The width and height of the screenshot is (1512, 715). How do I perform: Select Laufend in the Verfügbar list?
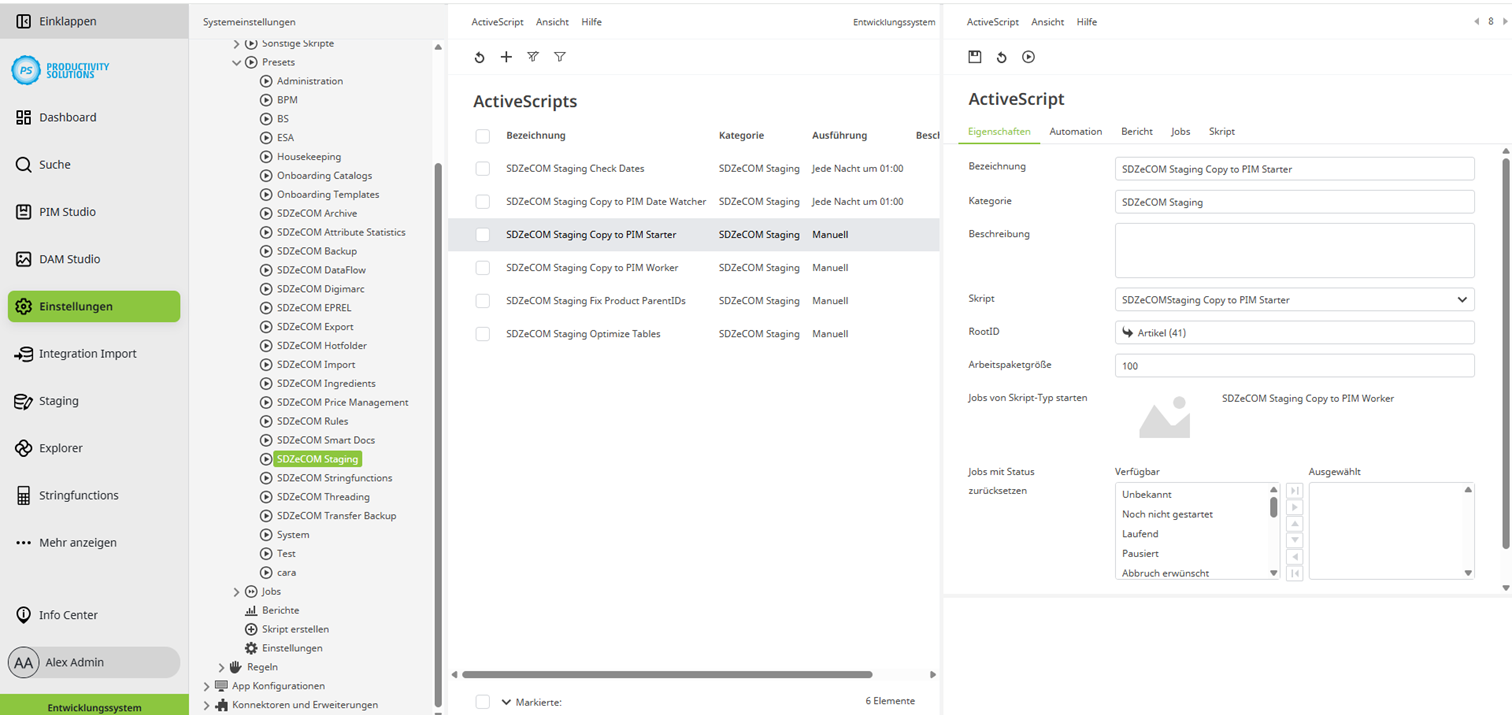(x=1139, y=533)
